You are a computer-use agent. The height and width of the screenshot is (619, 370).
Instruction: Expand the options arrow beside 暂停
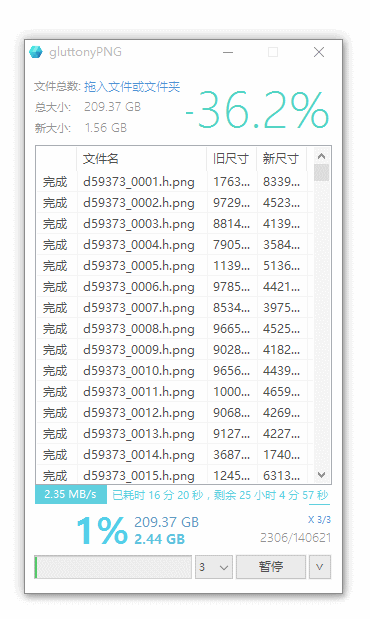(320, 567)
